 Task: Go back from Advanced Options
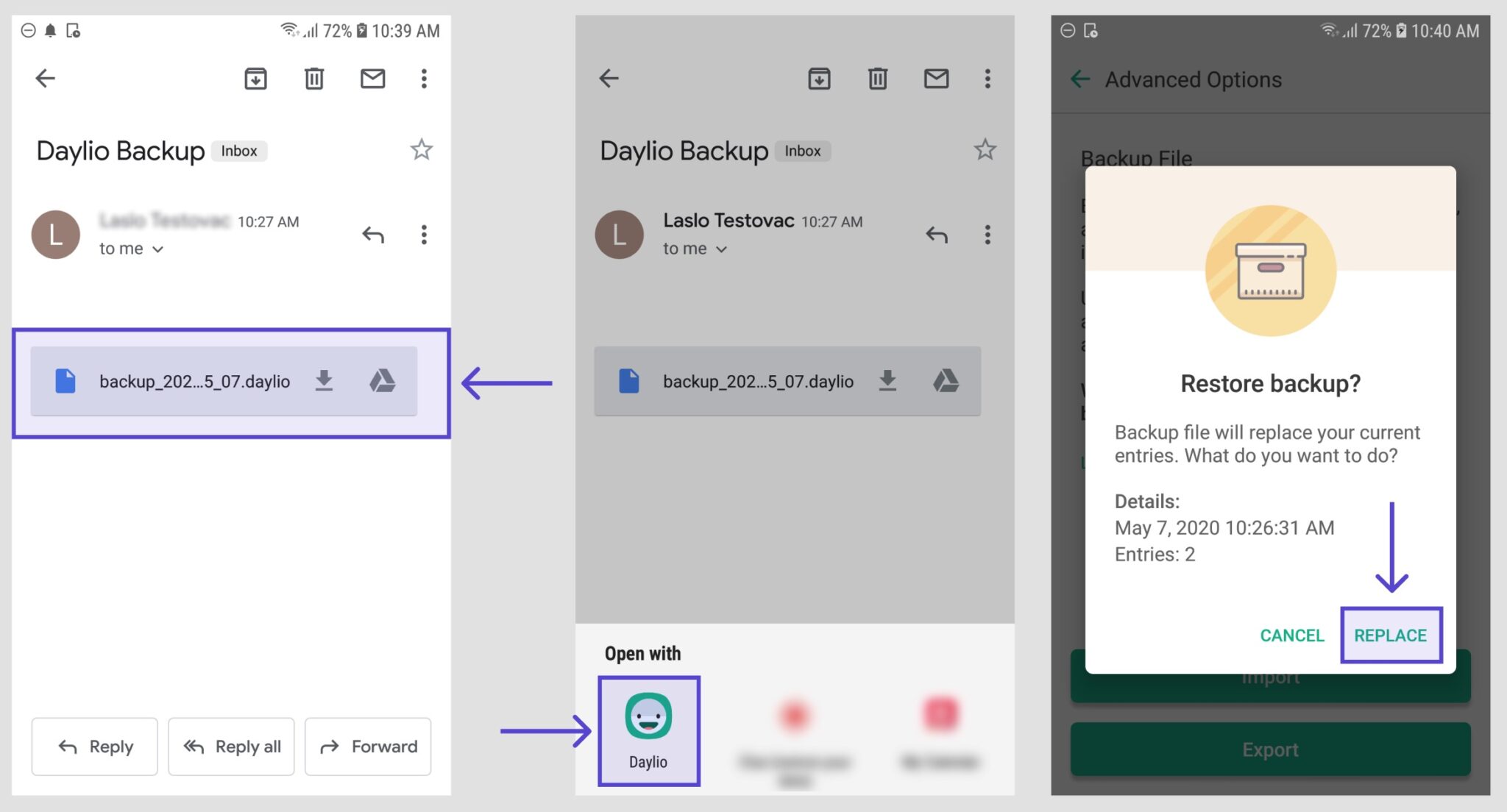point(1079,79)
